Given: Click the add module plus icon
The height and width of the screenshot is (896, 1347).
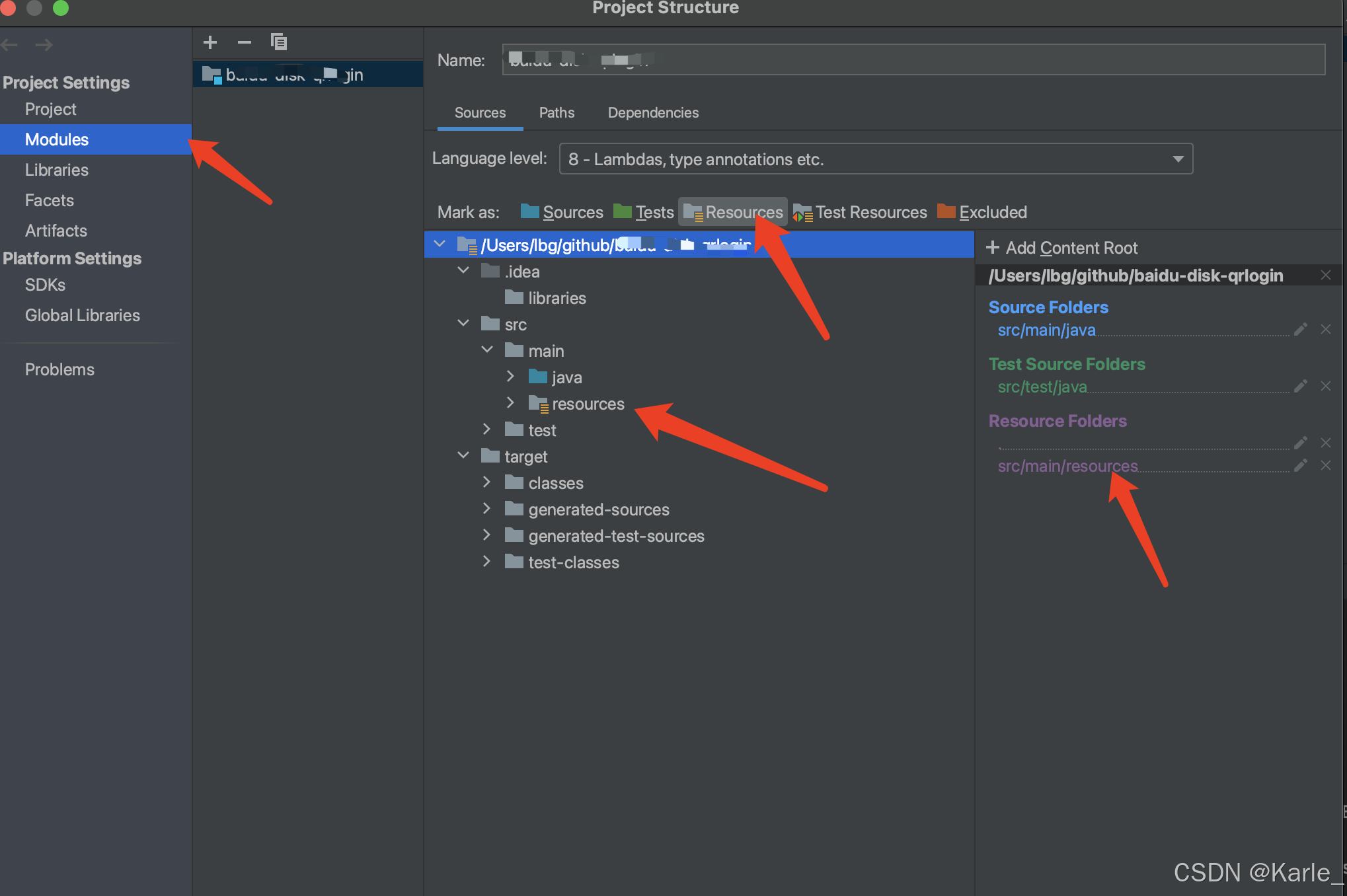Looking at the screenshot, I should point(210,42).
